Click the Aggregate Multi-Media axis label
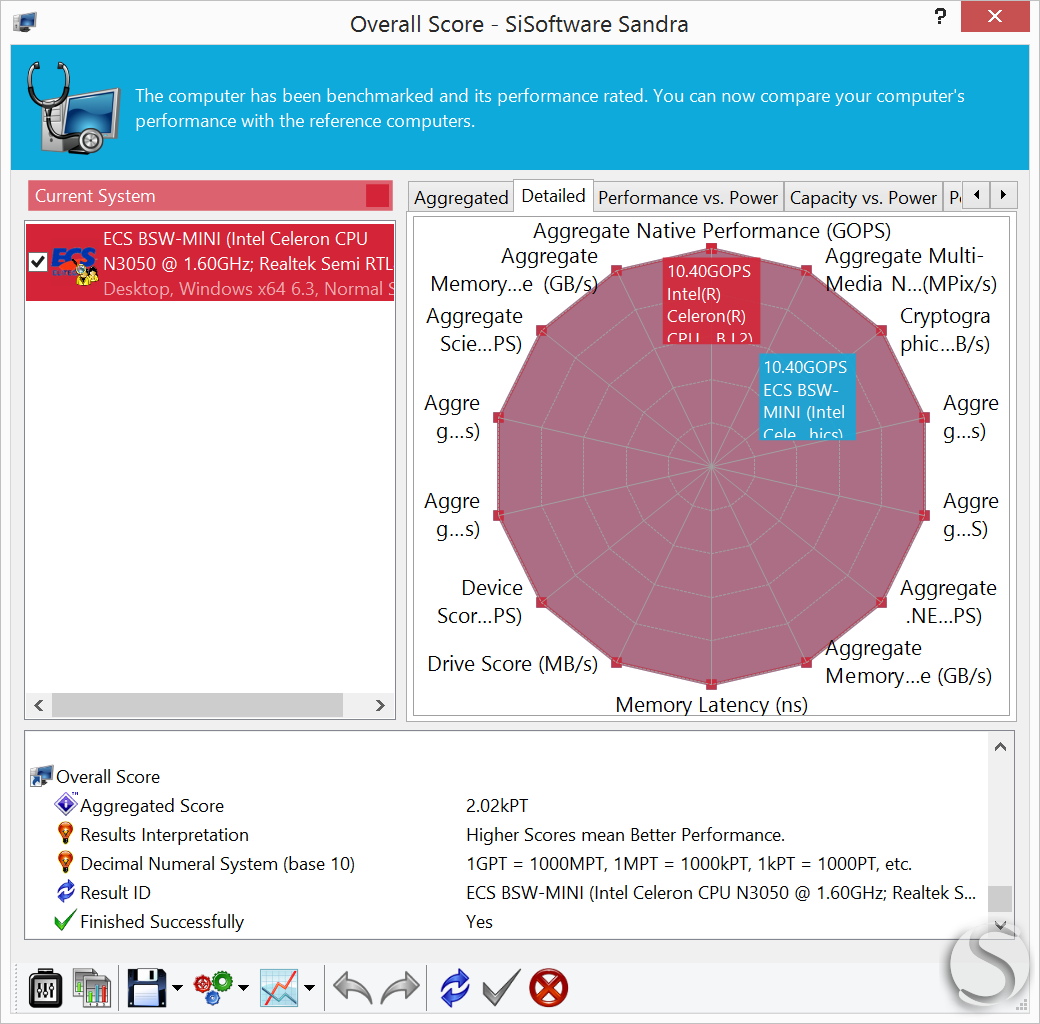 click(x=911, y=269)
